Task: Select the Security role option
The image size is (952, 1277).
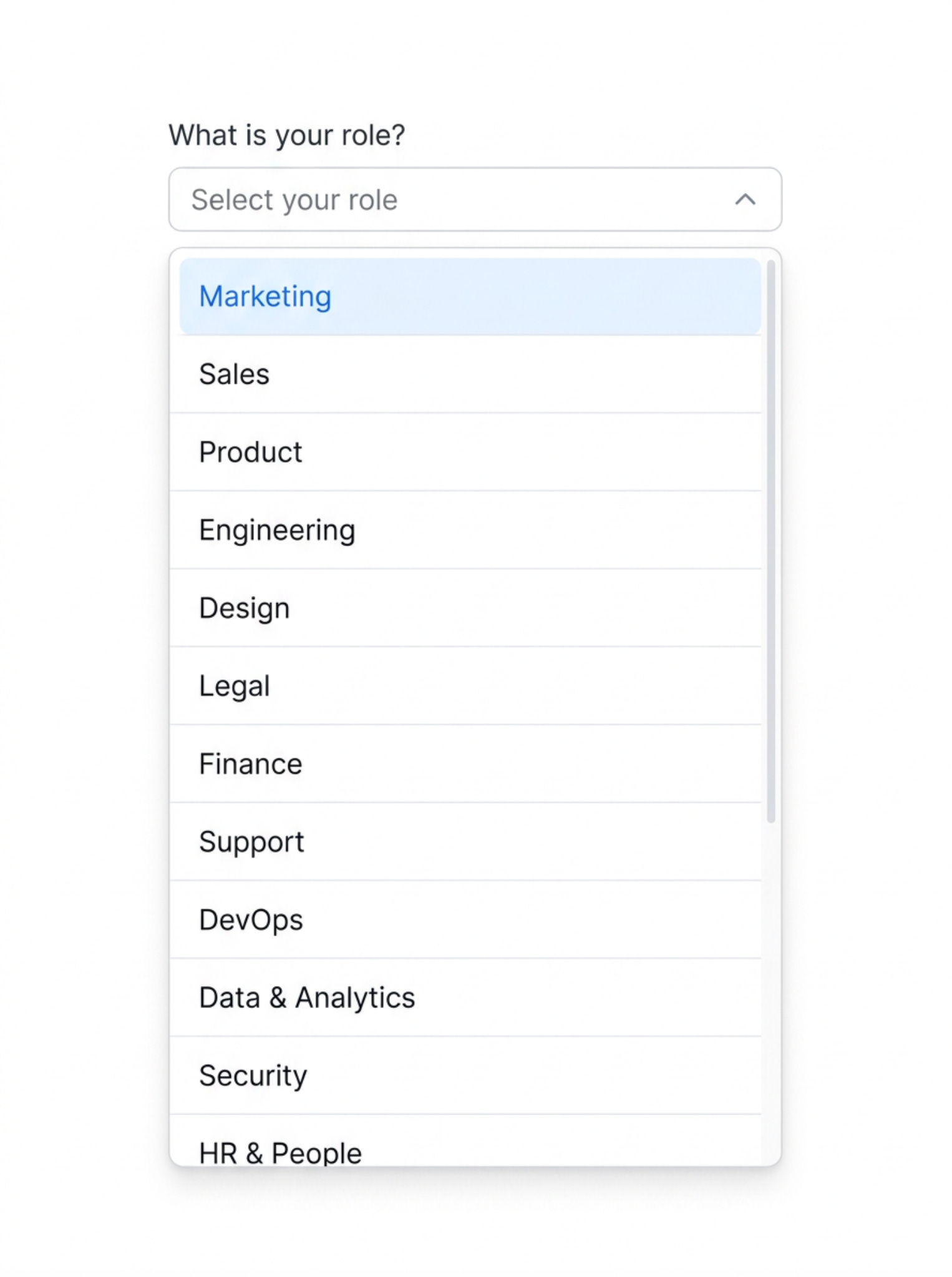Action: click(465, 1075)
